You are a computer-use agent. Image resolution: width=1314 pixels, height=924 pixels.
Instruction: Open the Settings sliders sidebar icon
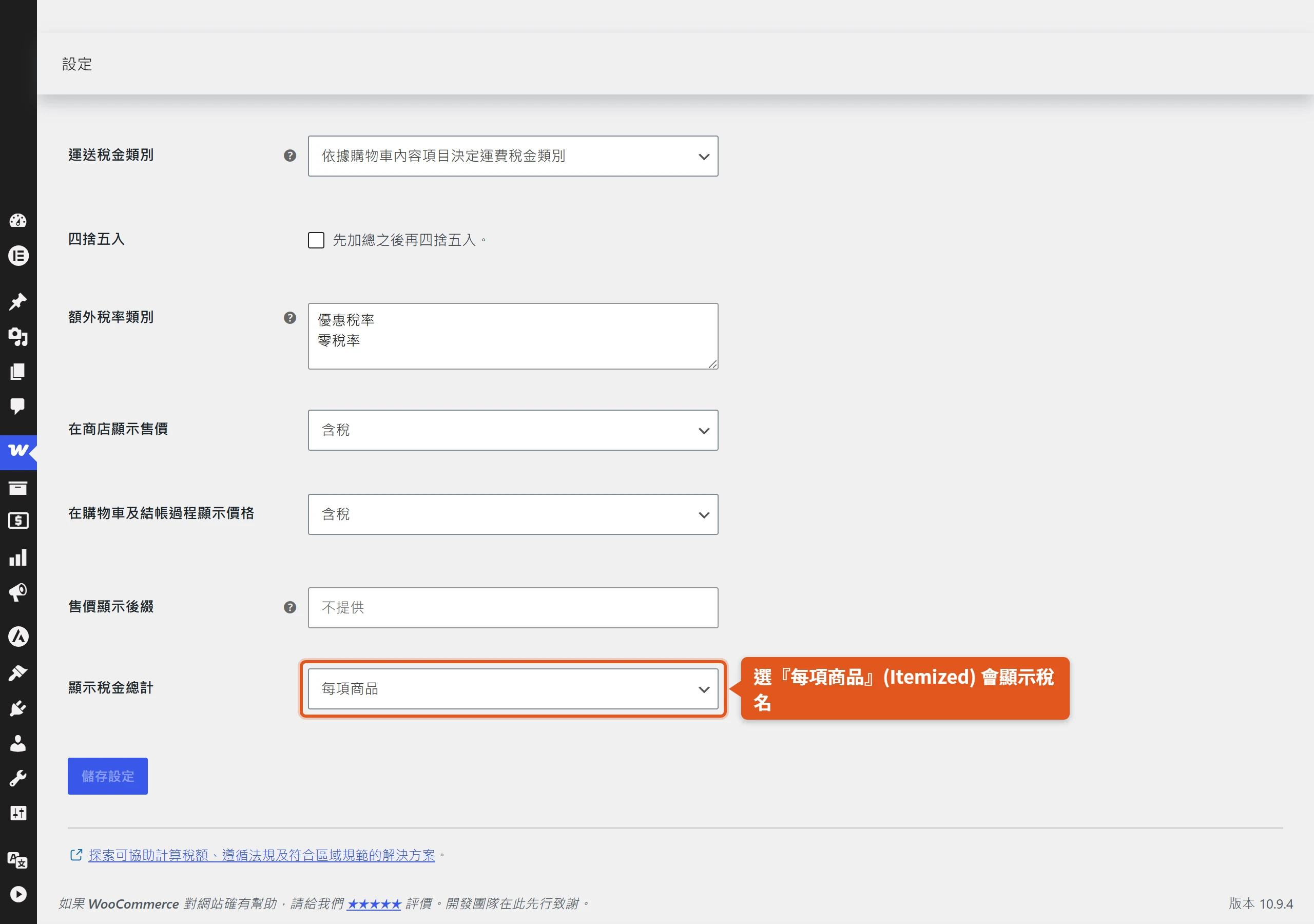[x=18, y=813]
